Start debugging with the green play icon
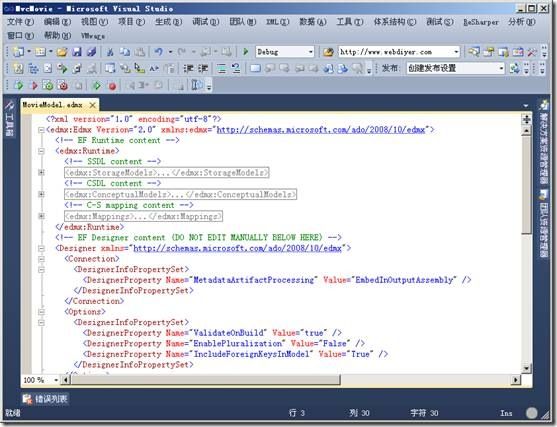 245,52
